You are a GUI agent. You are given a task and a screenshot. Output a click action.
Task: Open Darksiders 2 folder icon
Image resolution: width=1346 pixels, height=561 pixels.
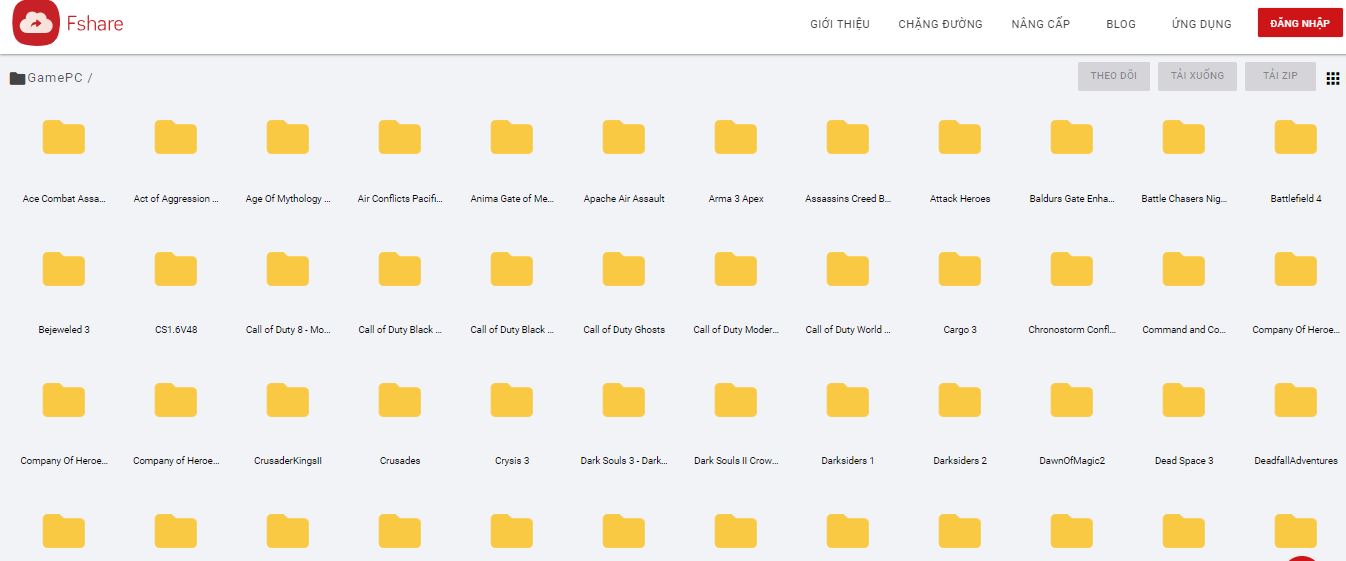coord(960,399)
